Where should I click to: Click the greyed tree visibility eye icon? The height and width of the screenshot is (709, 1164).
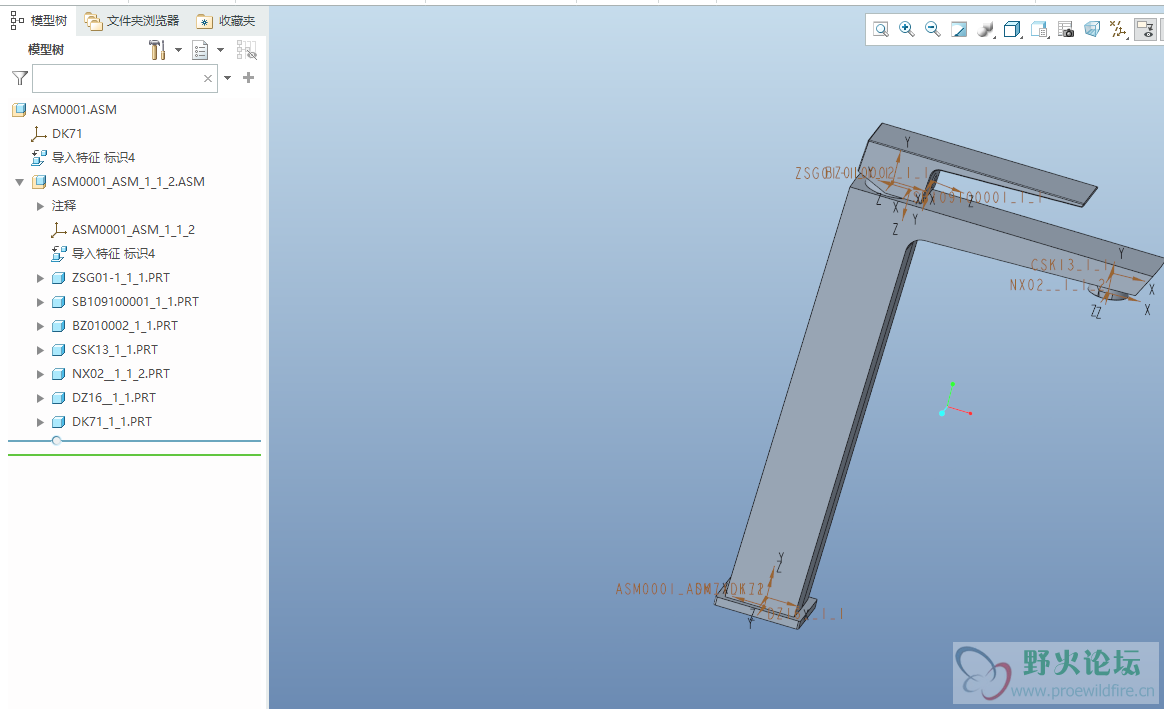246,50
